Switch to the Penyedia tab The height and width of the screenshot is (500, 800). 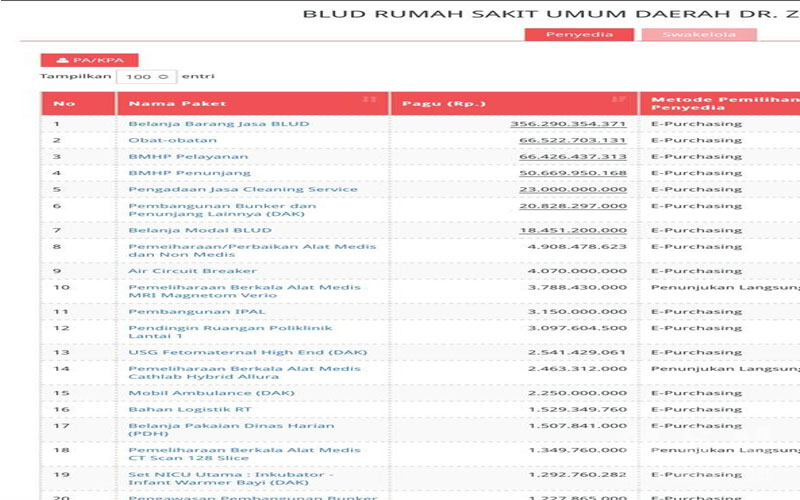pos(578,35)
